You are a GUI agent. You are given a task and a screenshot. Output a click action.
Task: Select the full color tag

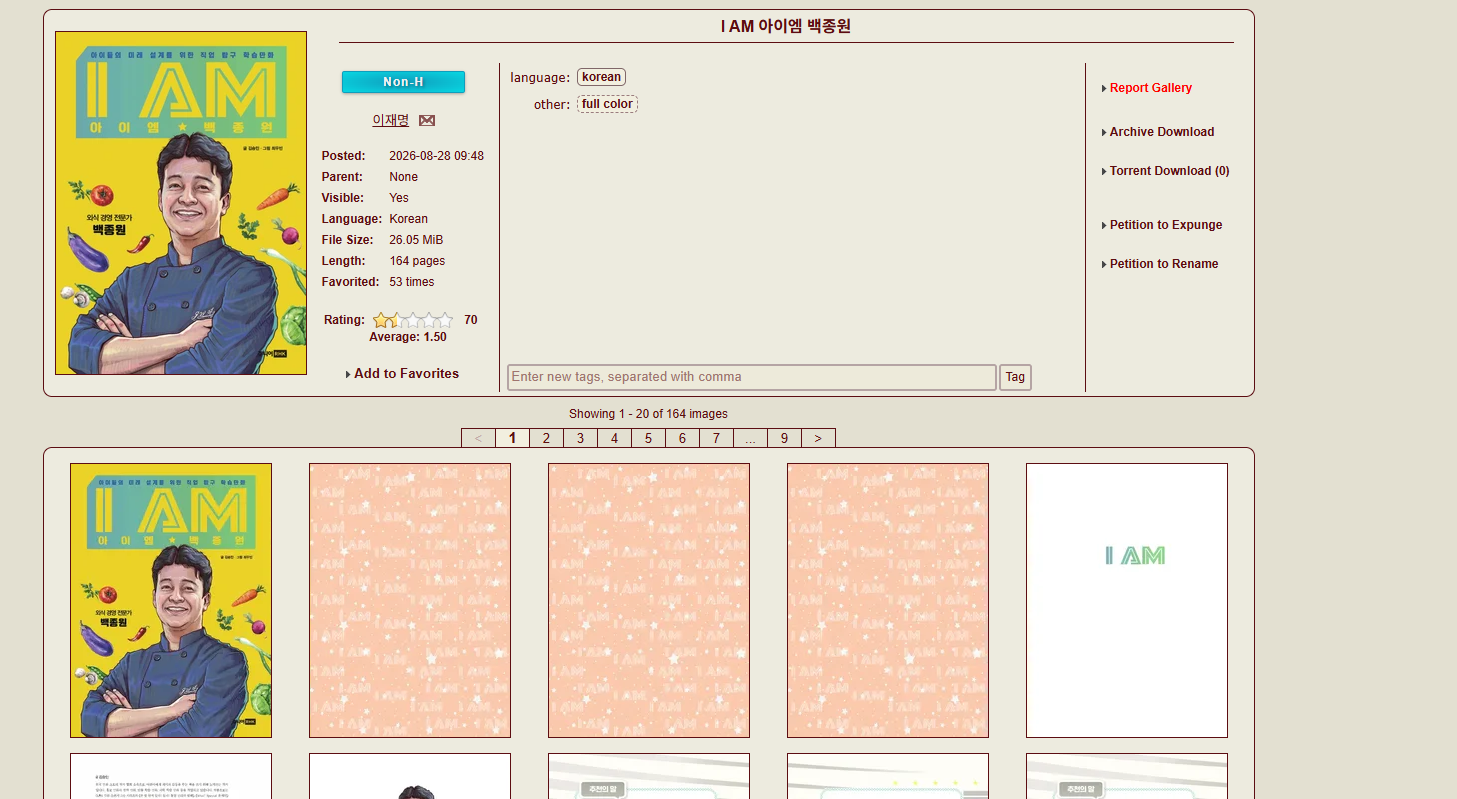607,104
